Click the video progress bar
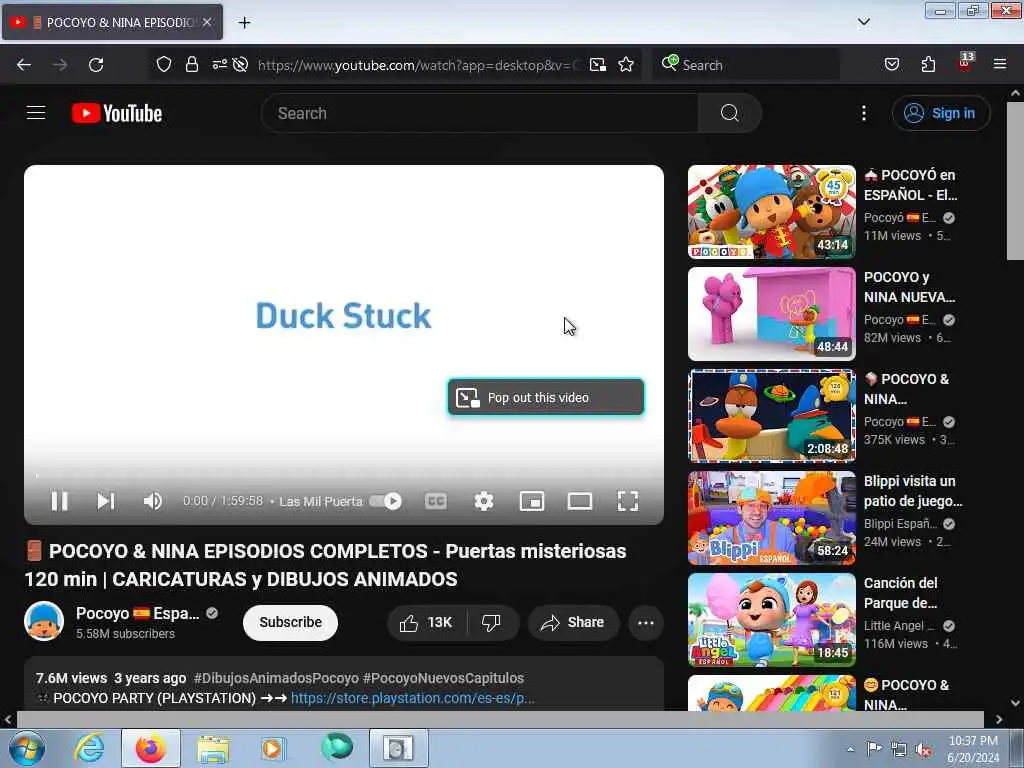The height and width of the screenshot is (768, 1024). coord(344,475)
